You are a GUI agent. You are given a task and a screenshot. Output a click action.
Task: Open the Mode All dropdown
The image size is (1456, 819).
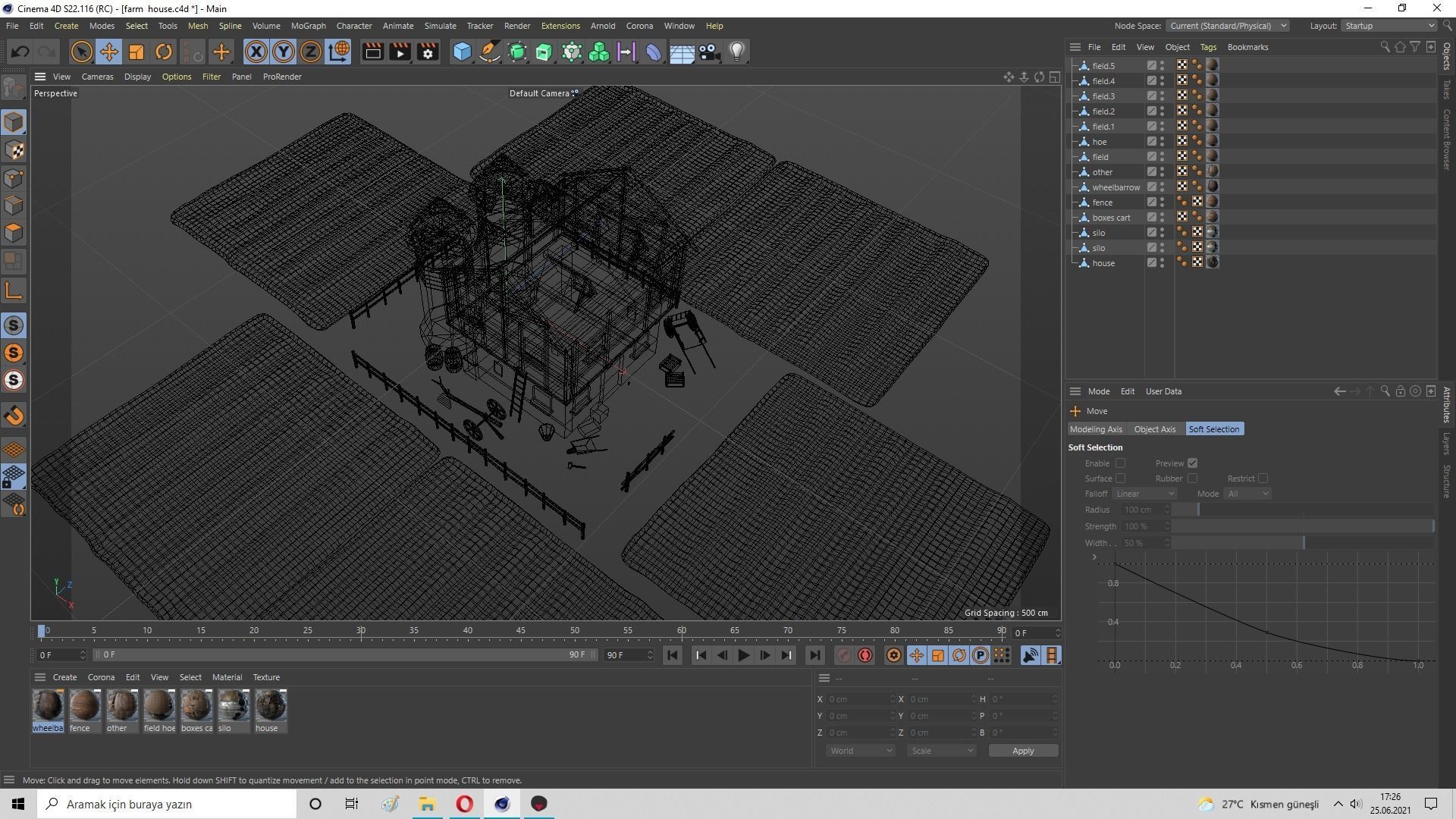(1247, 494)
